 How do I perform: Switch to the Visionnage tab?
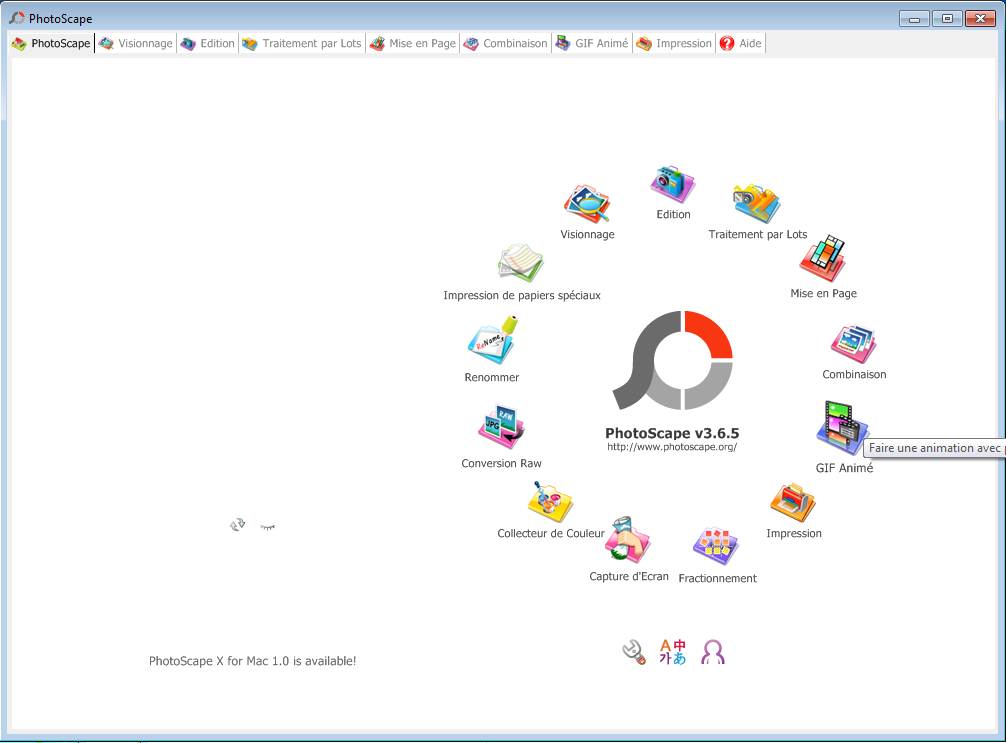click(x=135, y=44)
